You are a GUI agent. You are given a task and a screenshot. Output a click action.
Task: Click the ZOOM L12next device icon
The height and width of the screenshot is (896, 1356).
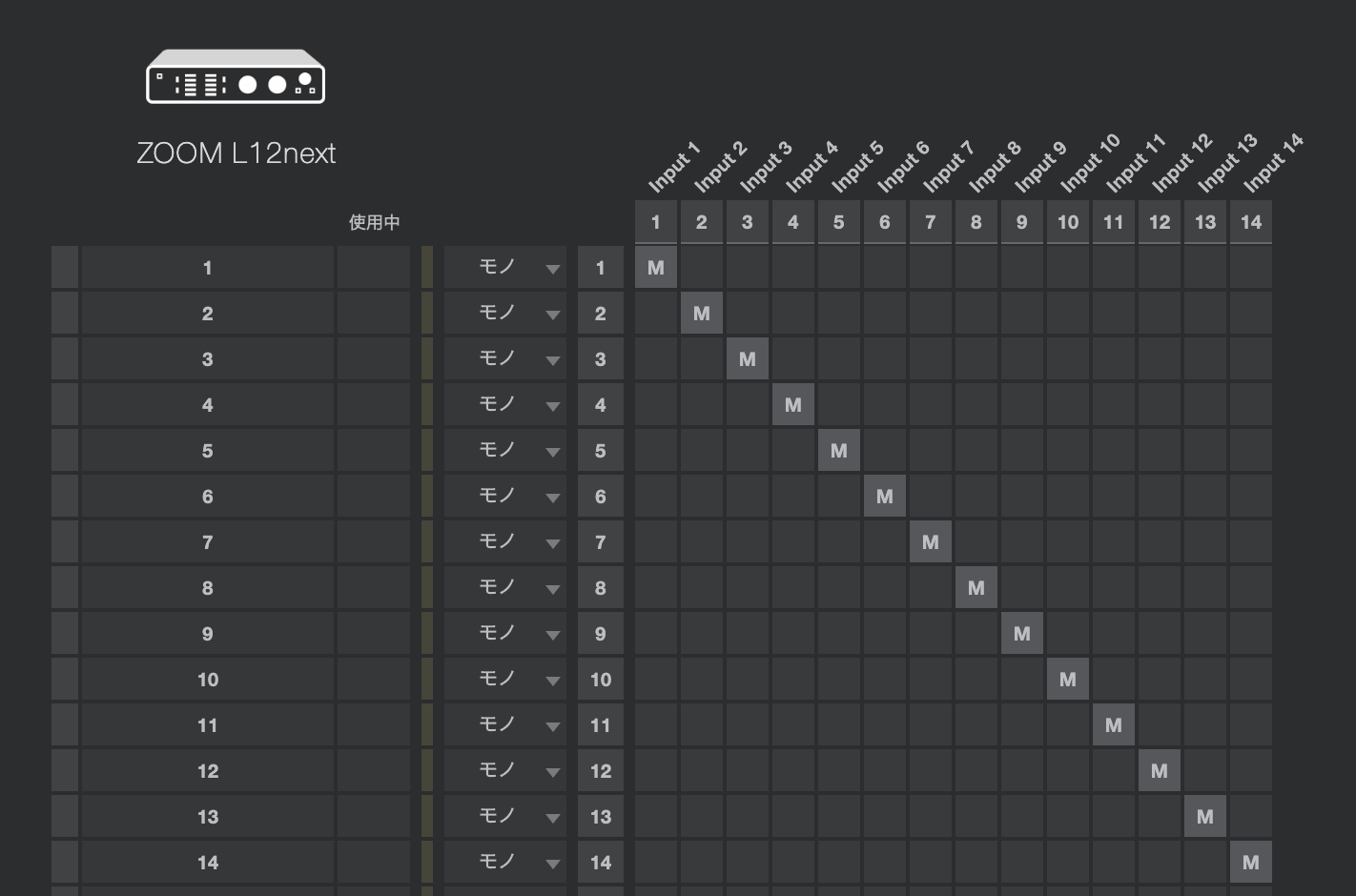coord(236,77)
